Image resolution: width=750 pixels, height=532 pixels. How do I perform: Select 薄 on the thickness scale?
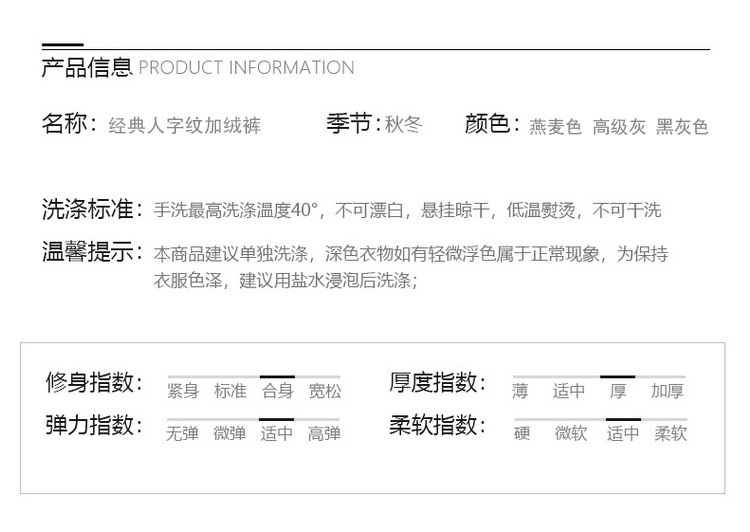(520, 391)
